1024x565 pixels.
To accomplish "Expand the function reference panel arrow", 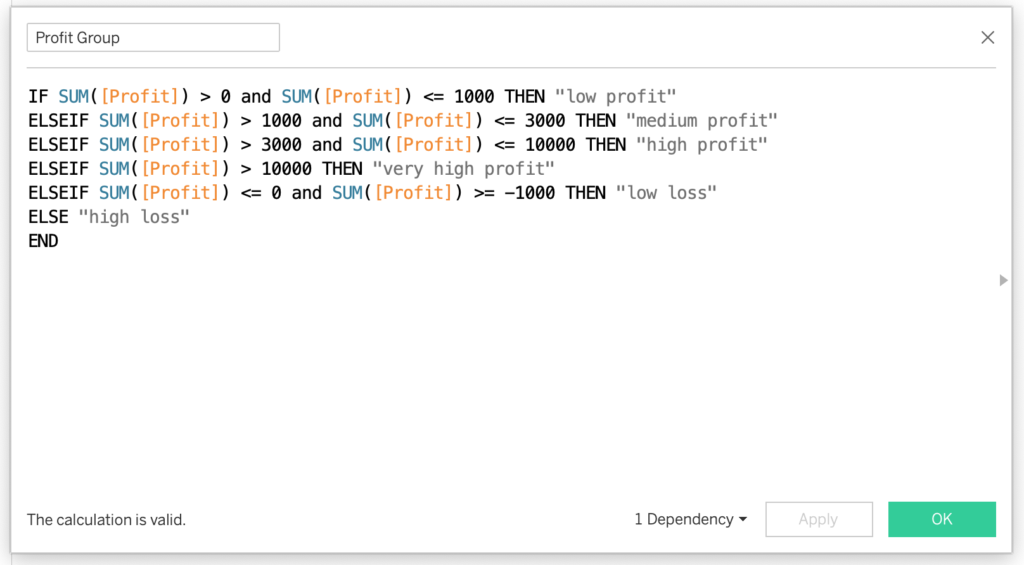I will [1003, 281].
